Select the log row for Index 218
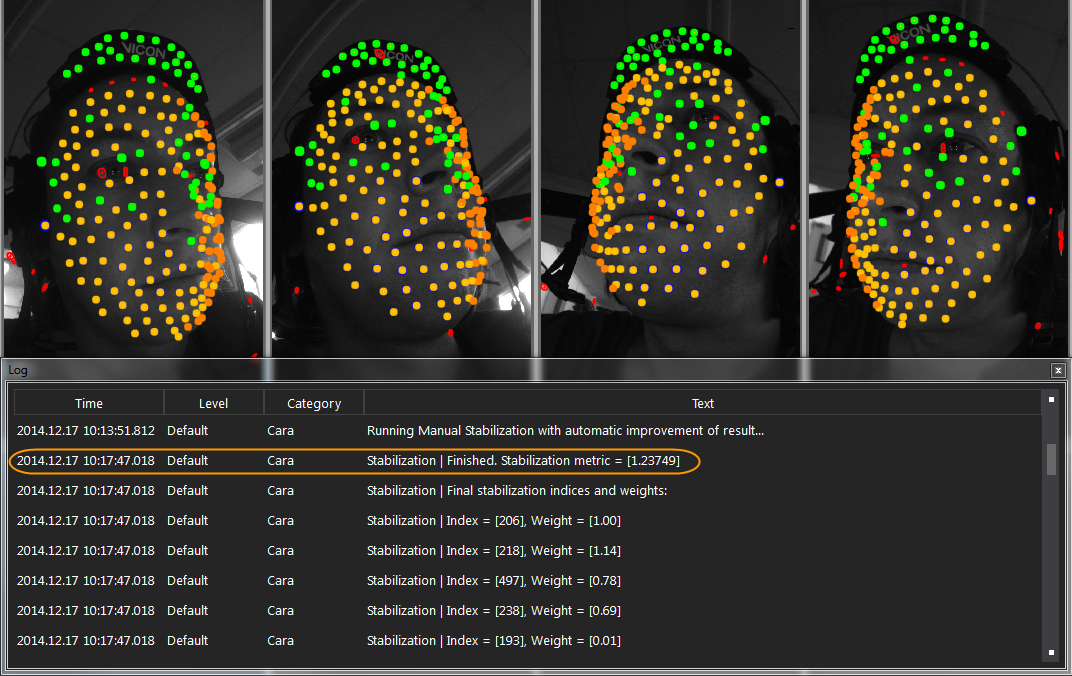Viewport: 1072px width, 676px height. [x=494, y=551]
